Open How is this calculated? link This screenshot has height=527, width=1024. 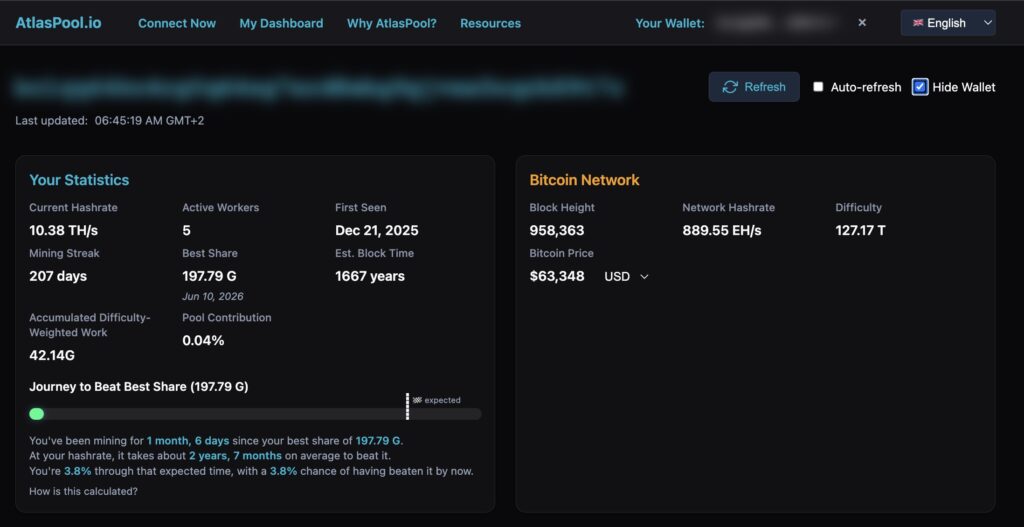click(84, 491)
